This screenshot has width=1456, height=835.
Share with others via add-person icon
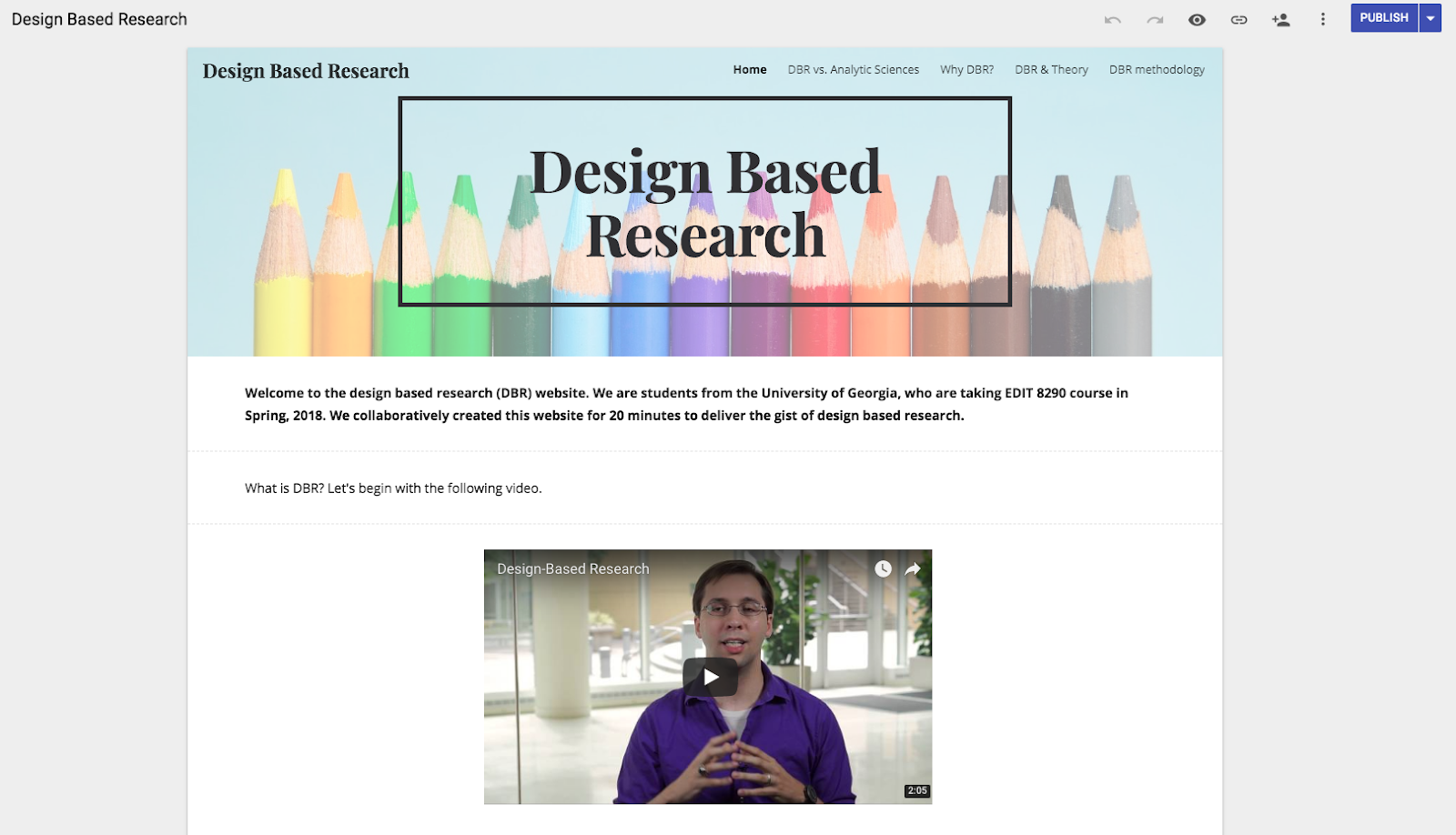(1281, 19)
